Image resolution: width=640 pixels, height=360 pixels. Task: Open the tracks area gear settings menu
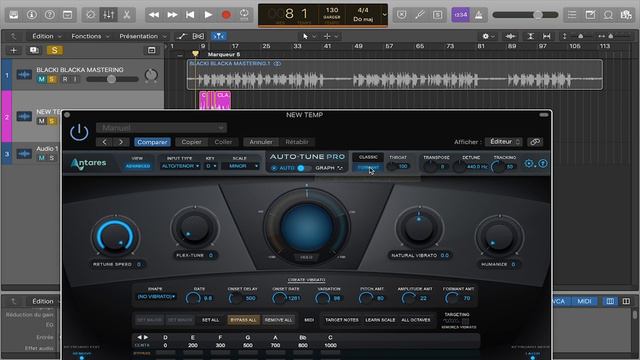pyautogui.click(x=488, y=36)
